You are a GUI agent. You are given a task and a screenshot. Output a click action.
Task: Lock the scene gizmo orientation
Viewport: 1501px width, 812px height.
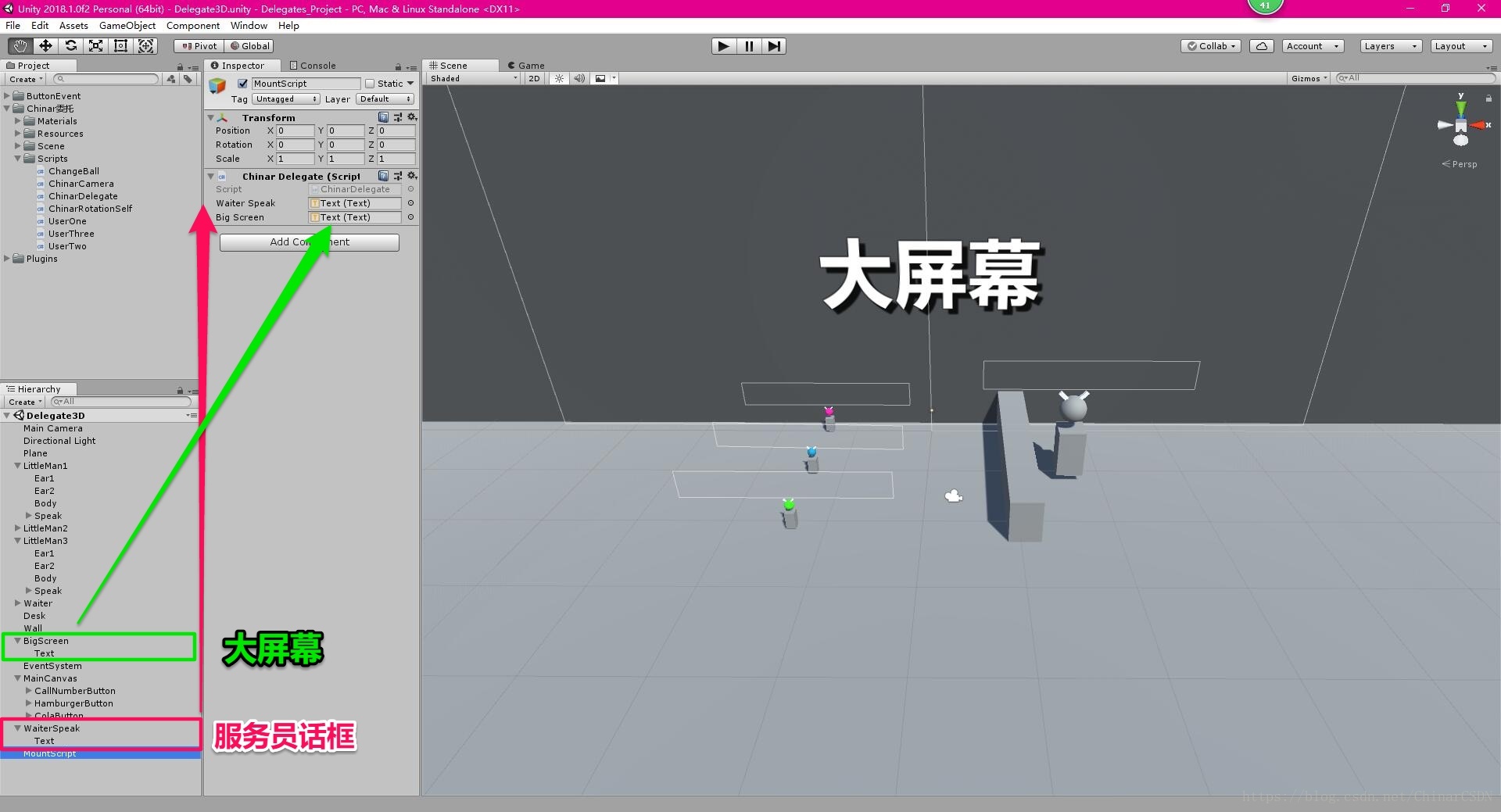pos(1488,98)
